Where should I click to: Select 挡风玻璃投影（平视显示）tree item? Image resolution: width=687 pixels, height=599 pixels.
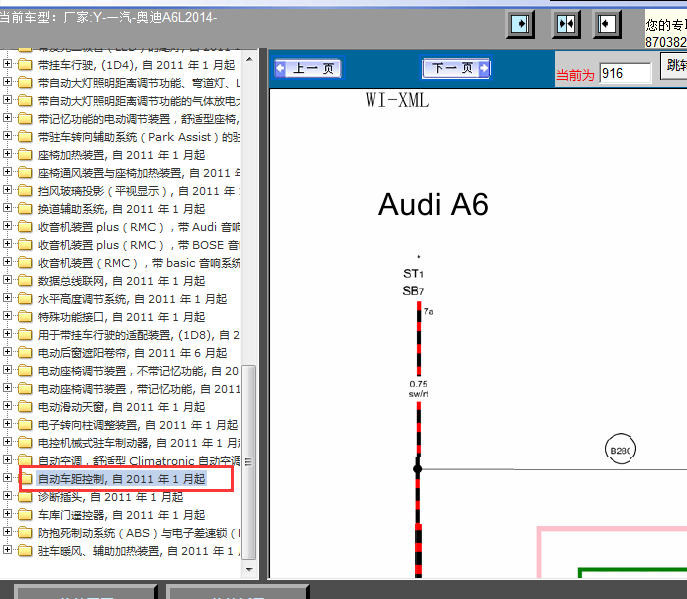point(139,191)
